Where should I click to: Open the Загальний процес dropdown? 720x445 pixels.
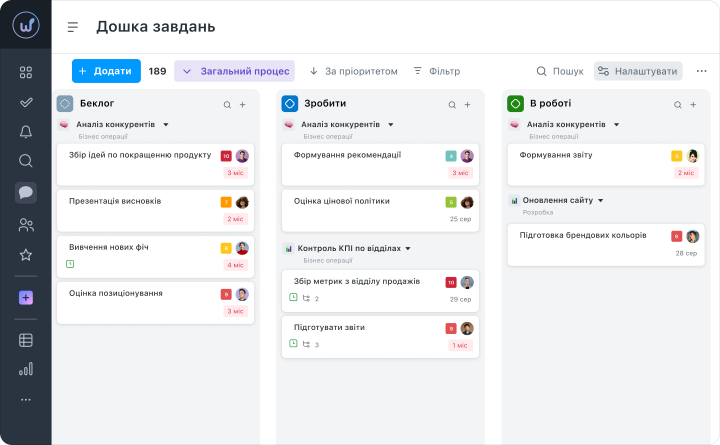click(x=235, y=71)
